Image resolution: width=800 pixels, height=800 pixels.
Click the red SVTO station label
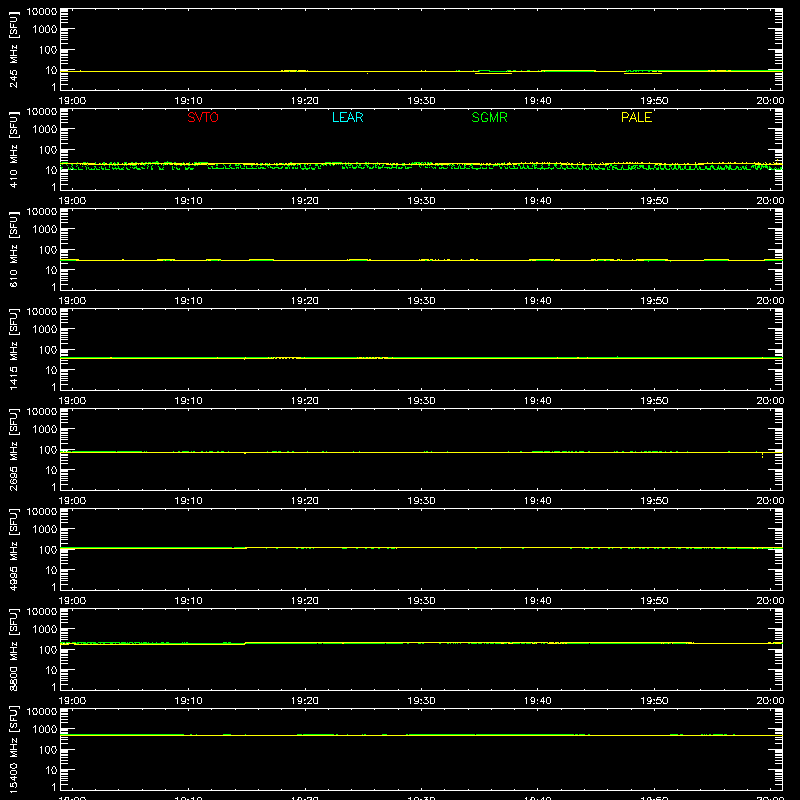tap(203, 117)
